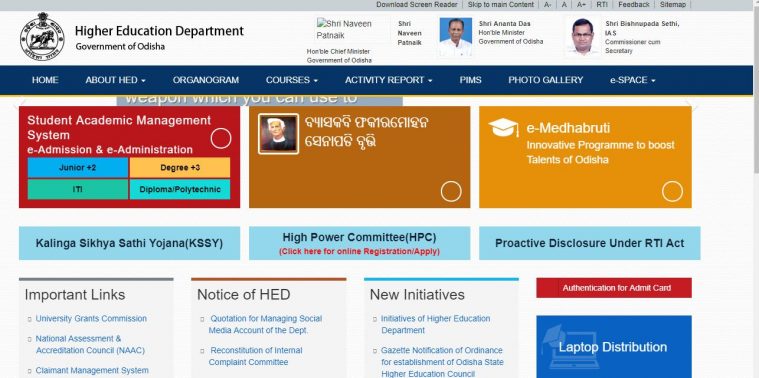Expand the ABOUT HED dropdown menu
Viewport: 759px width, 378px height.
click(x=116, y=80)
